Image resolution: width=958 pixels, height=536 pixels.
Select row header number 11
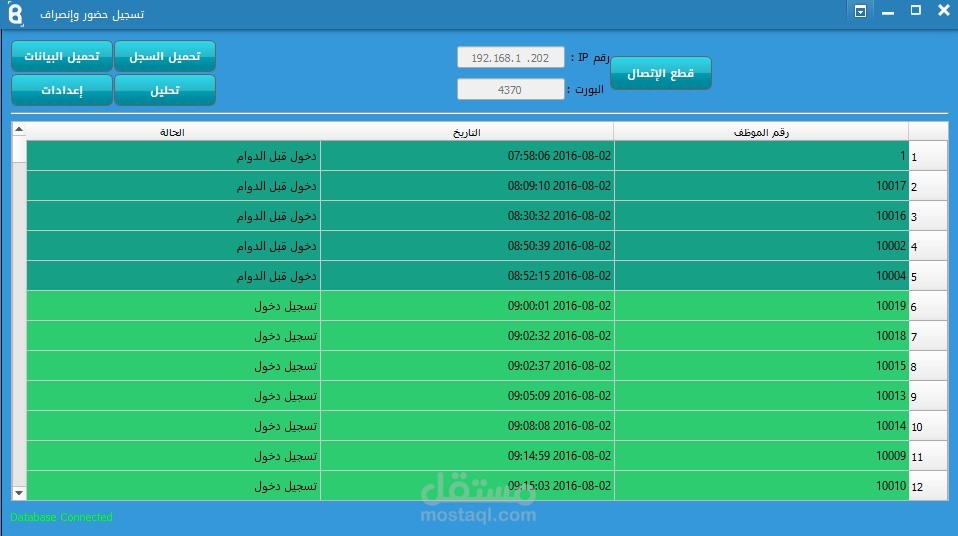pos(928,455)
